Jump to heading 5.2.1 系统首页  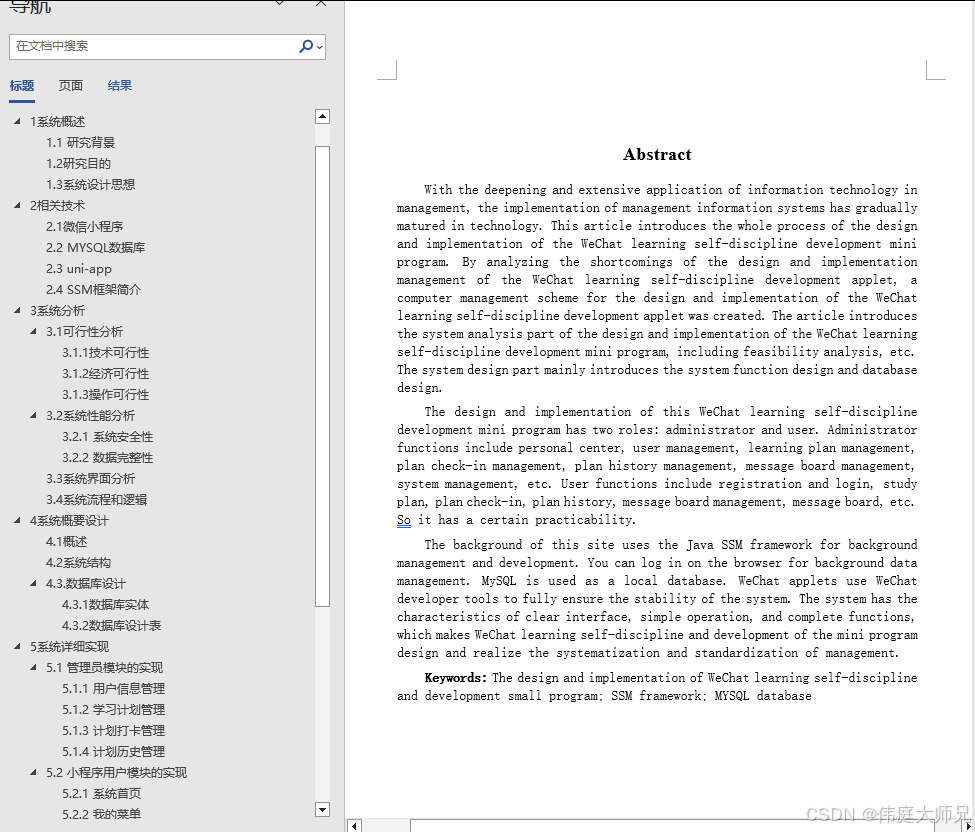point(101,793)
